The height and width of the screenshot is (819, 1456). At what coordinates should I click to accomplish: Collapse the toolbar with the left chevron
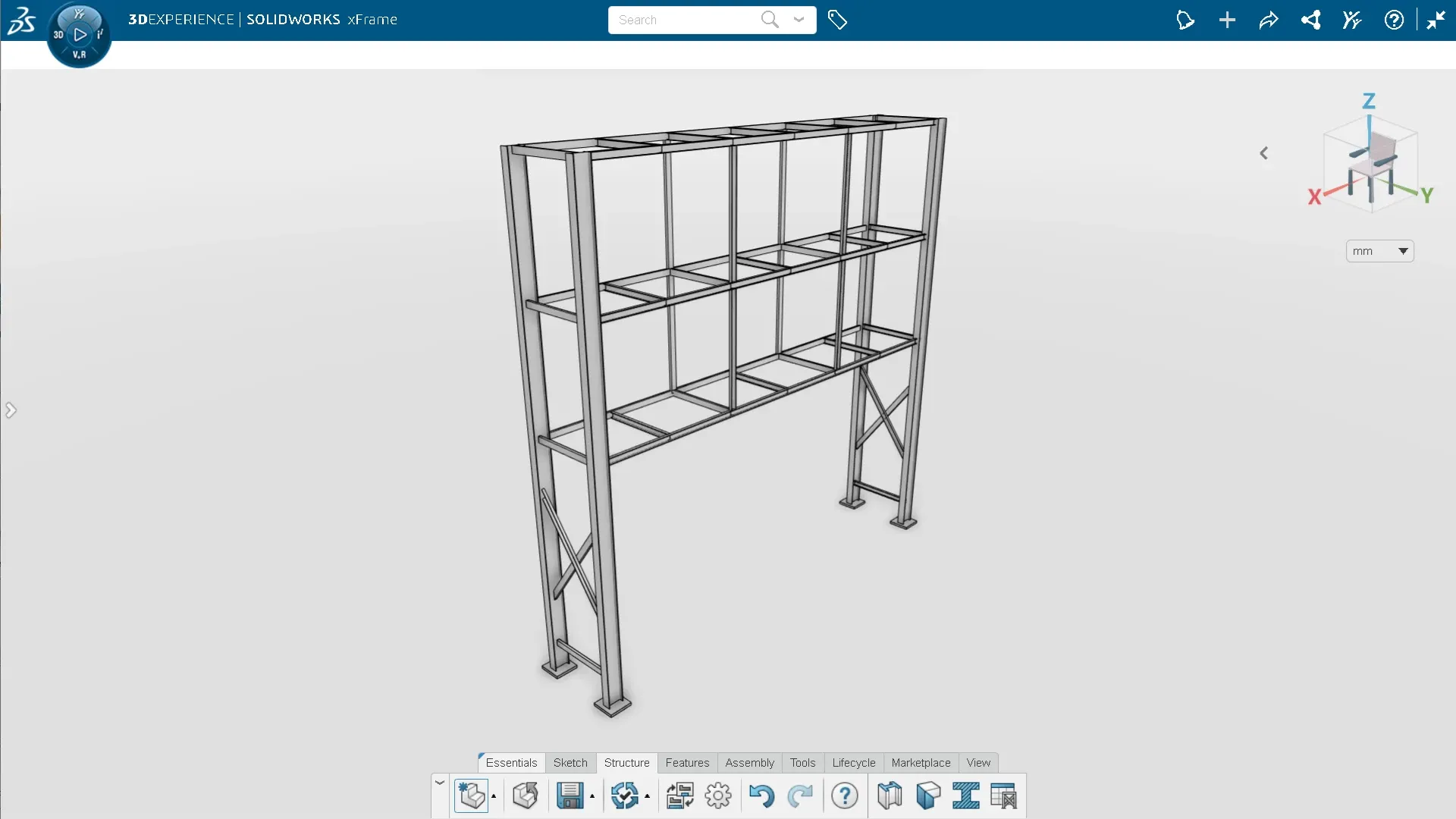click(1264, 152)
